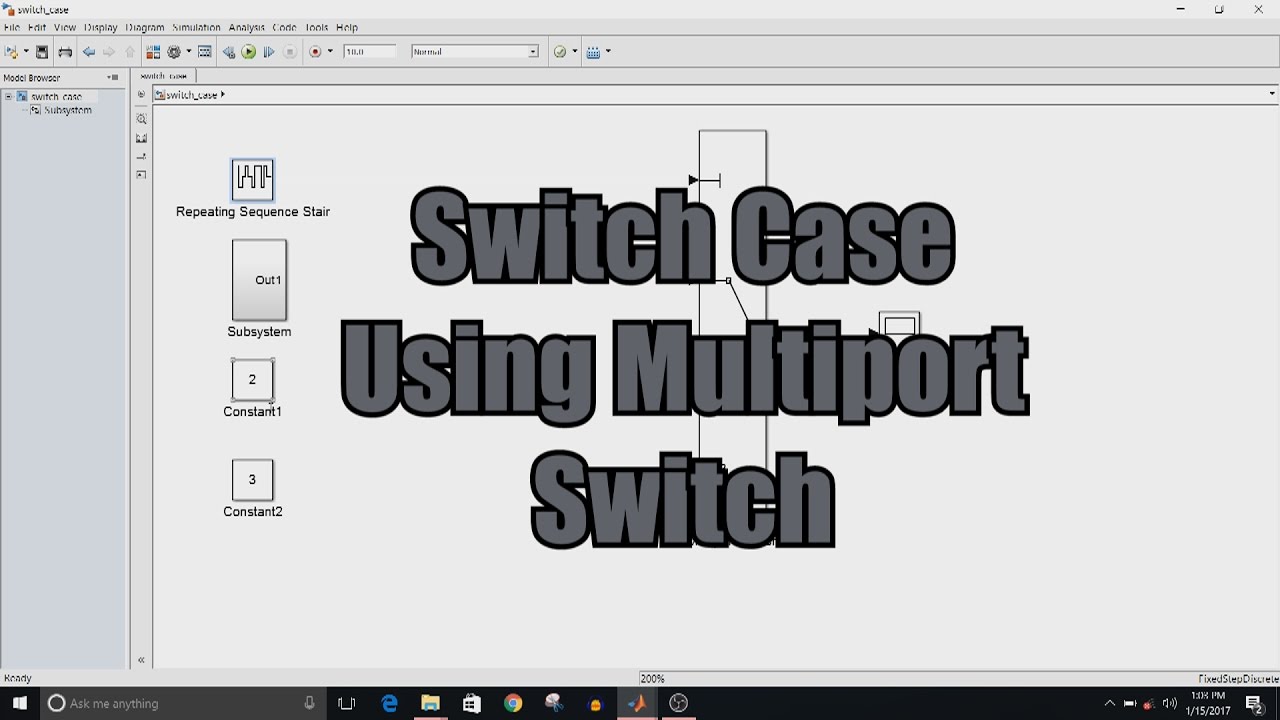The image size is (1280, 720).
Task: Open the Normal simulation mode dropdown
Action: point(475,52)
